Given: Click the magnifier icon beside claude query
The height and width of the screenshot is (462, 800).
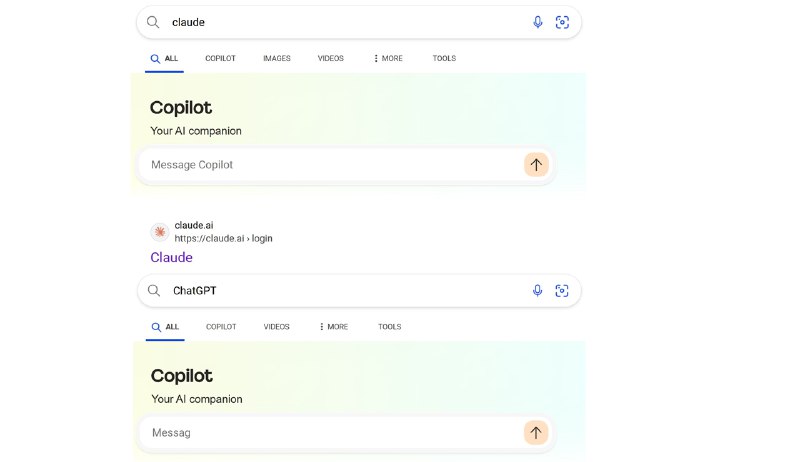Looking at the screenshot, I should point(153,22).
